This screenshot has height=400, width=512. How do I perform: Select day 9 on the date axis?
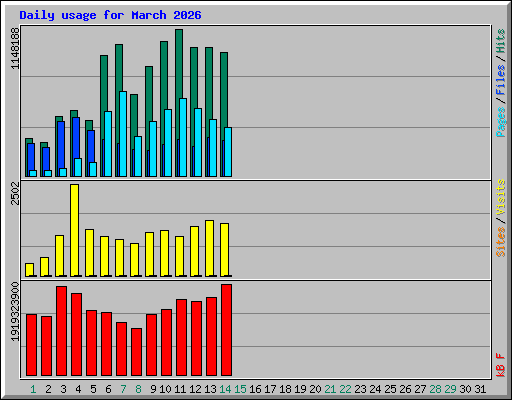click(x=153, y=389)
